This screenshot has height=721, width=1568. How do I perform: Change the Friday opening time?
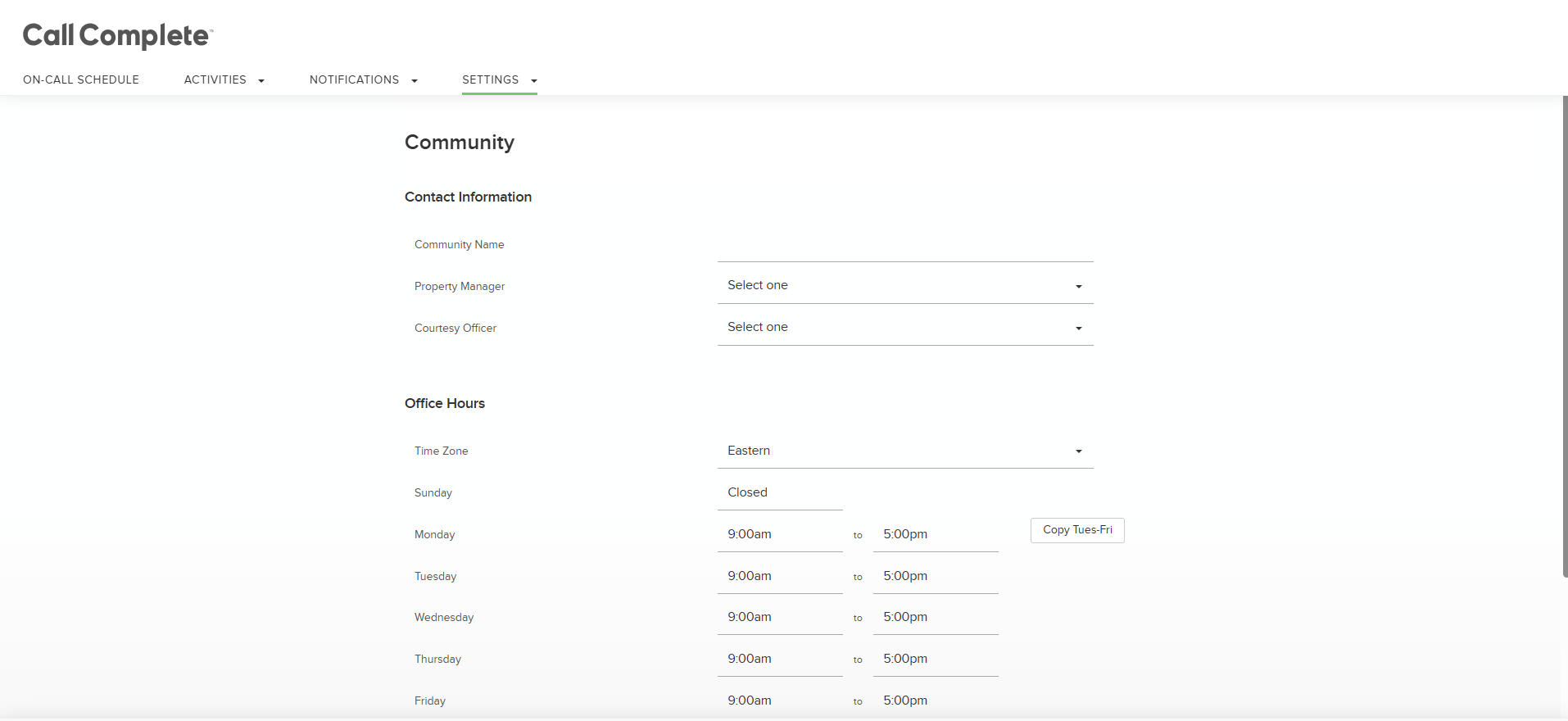tap(780, 701)
